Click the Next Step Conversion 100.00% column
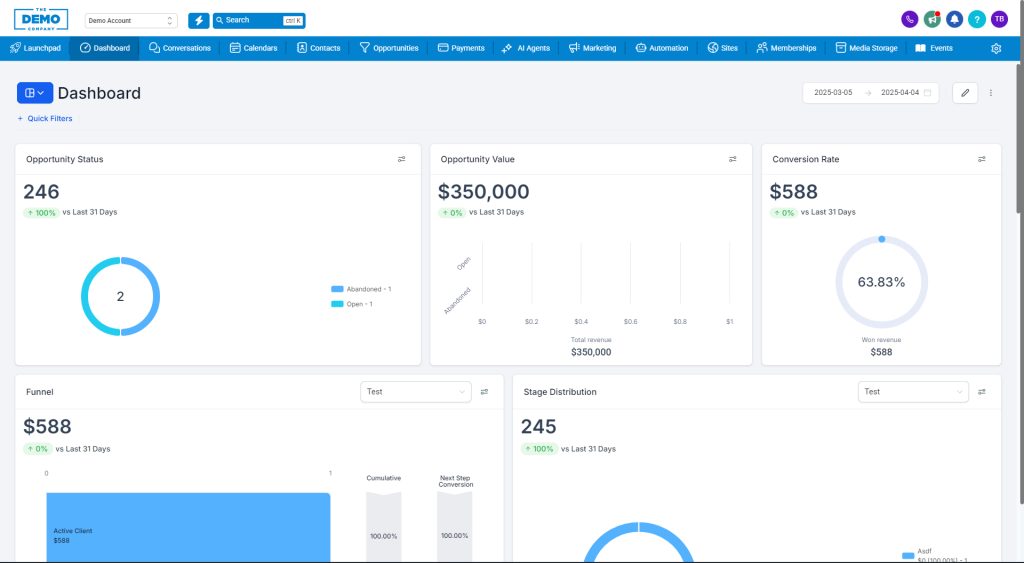Viewport: 1024px width, 563px height. click(x=455, y=527)
